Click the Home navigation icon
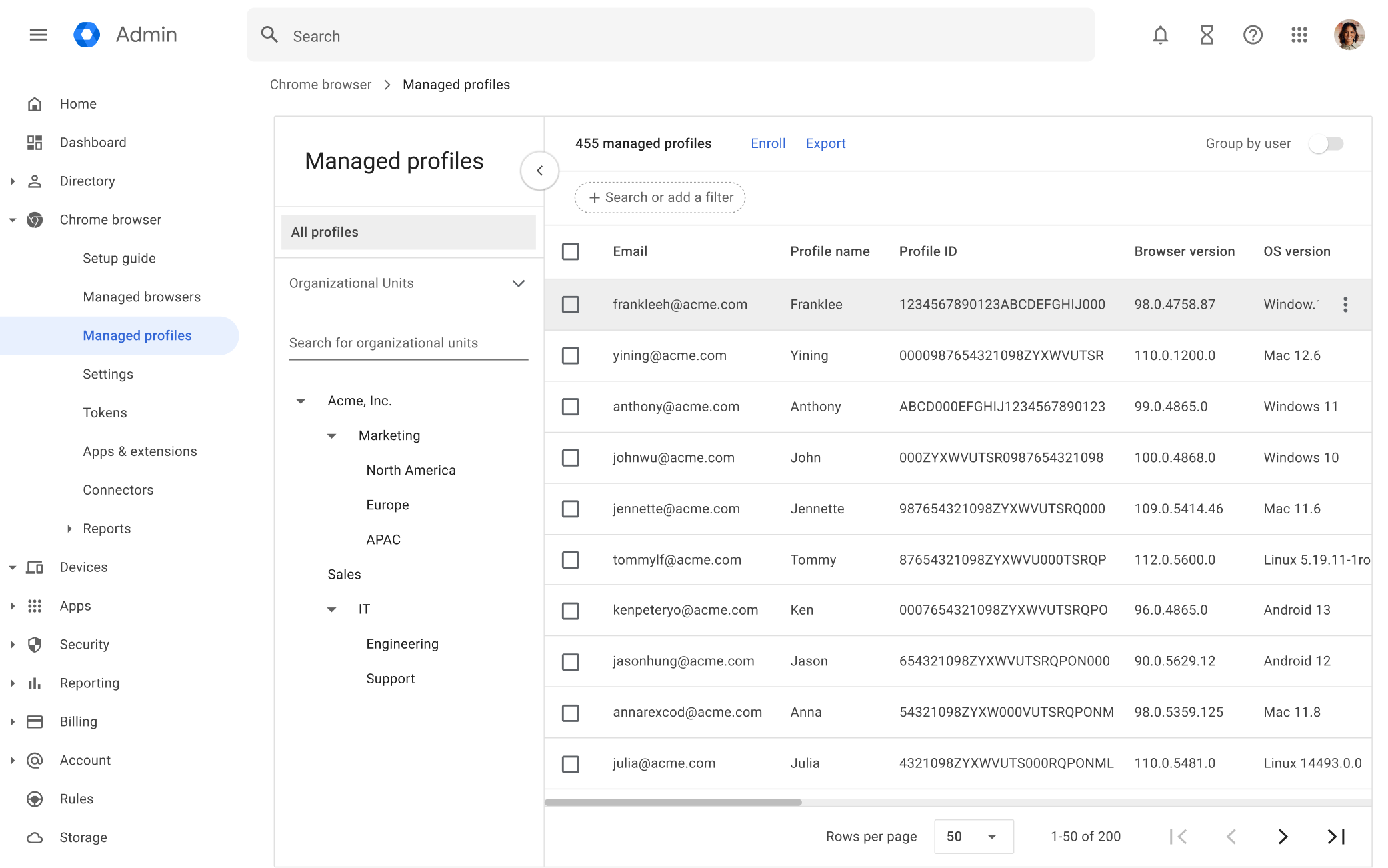 [x=35, y=103]
